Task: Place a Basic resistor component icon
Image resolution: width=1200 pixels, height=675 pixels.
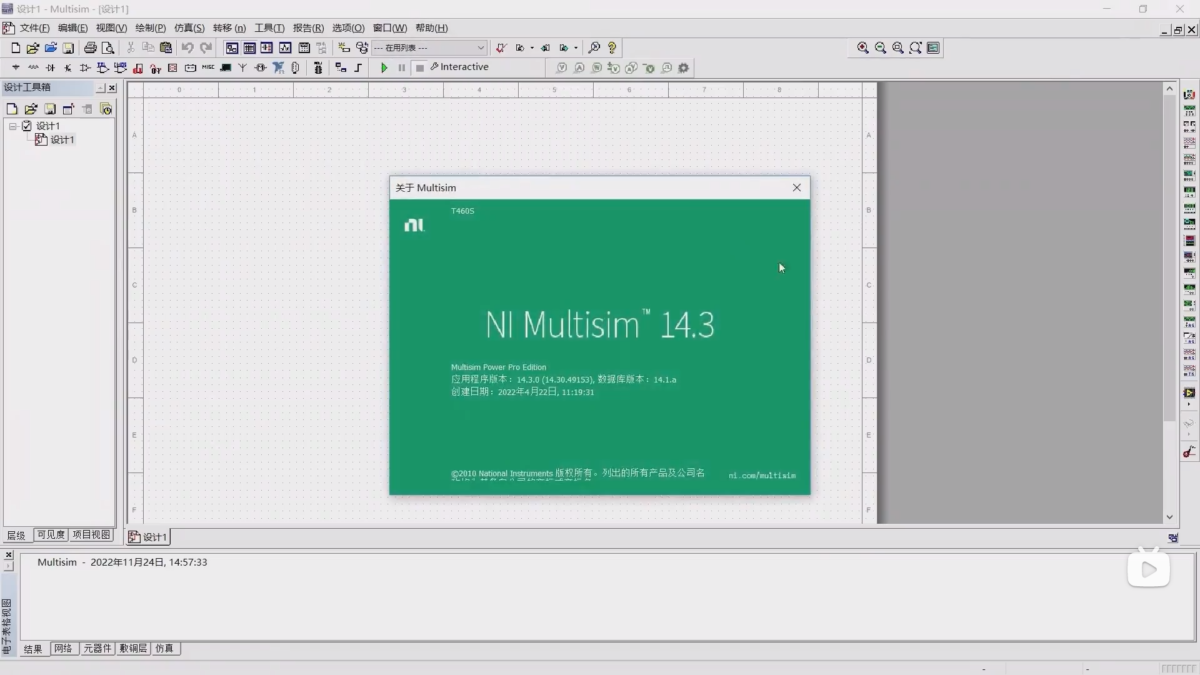Action: pyautogui.click(x=33, y=68)
